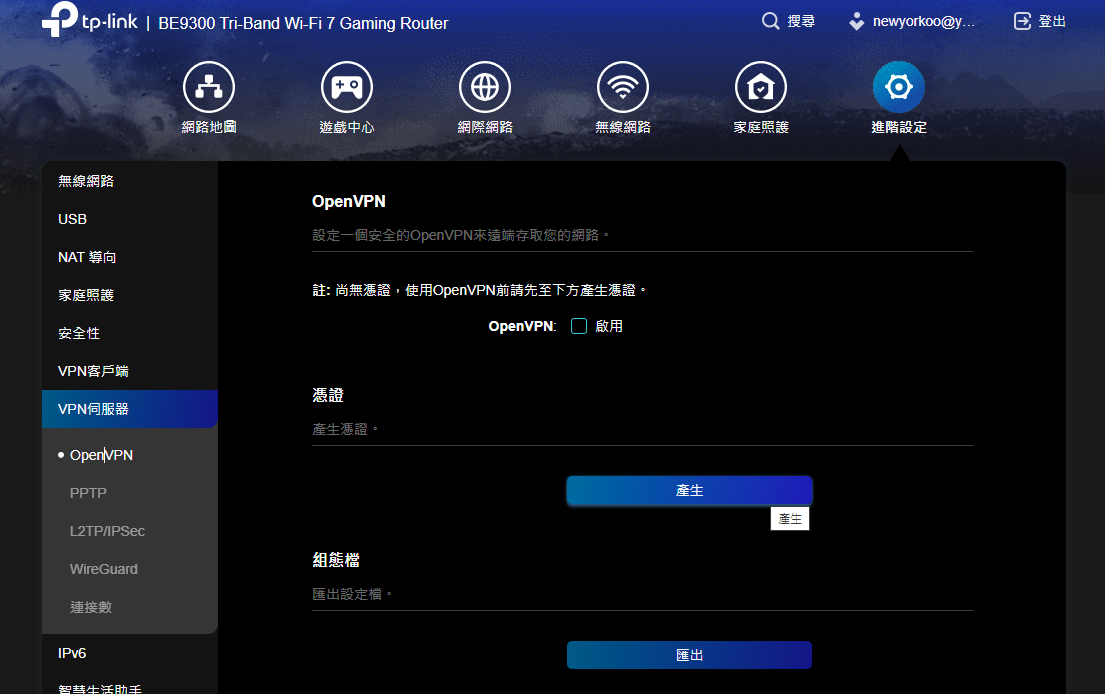
Task: Click the 匯出設定檔 description text
Action: [x=352, y=594]
